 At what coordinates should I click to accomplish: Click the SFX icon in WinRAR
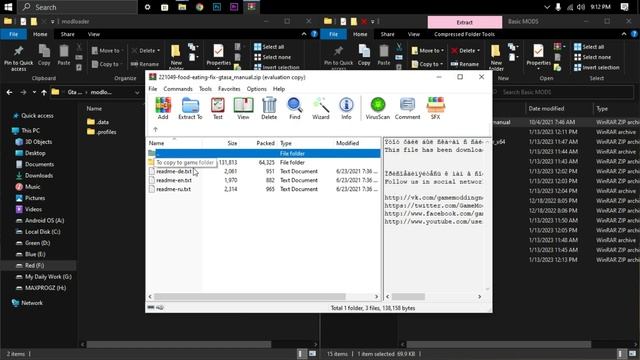(x=436, y=108)
